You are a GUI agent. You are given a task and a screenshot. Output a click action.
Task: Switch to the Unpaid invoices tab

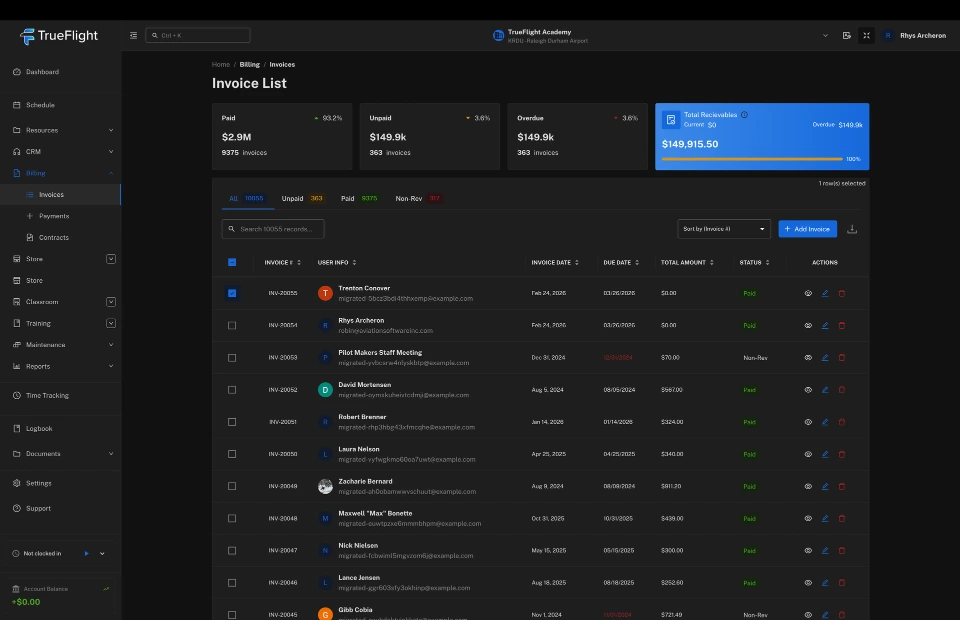tap(292, 198)
